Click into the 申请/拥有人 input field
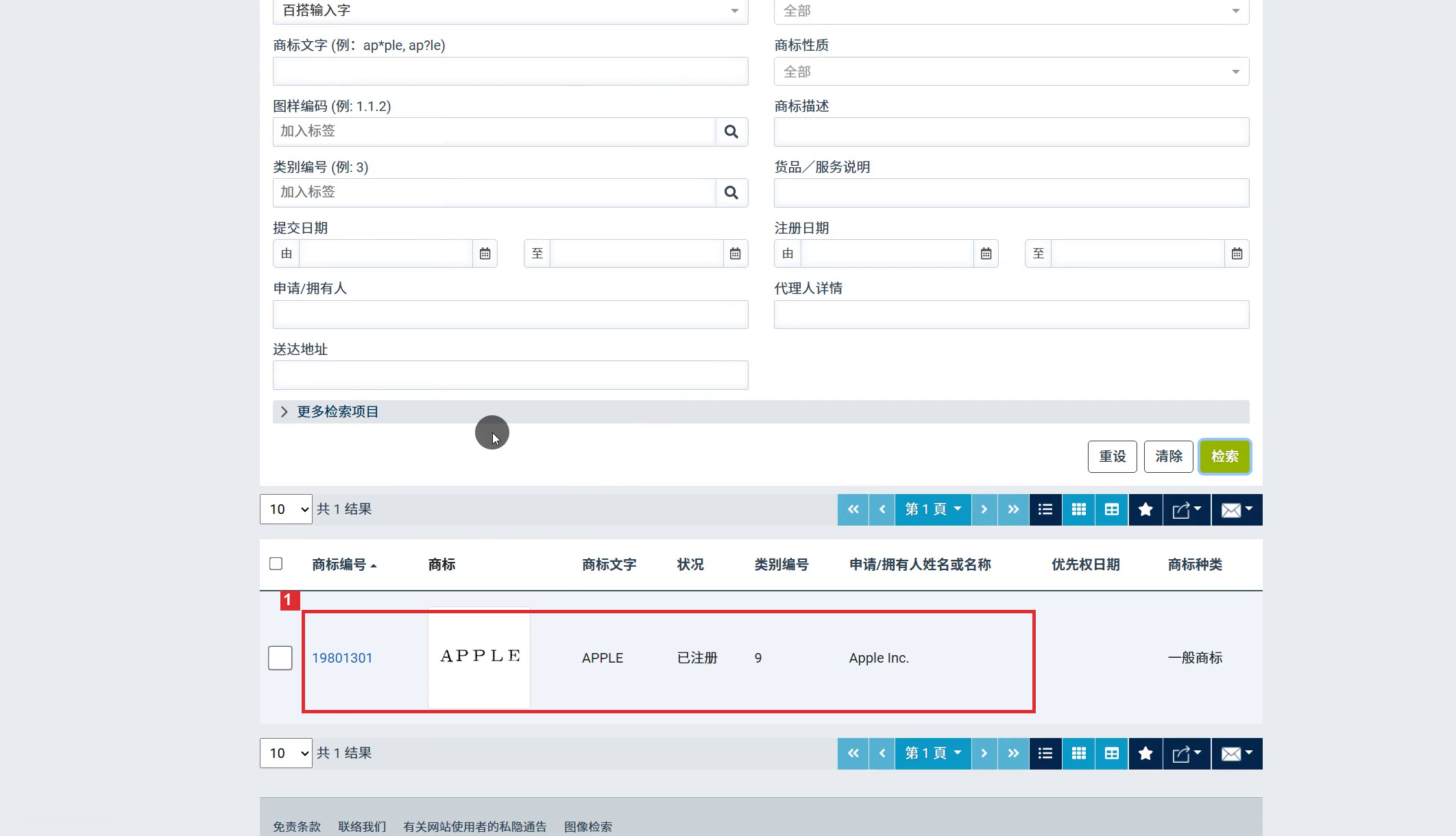 (510, 315)
